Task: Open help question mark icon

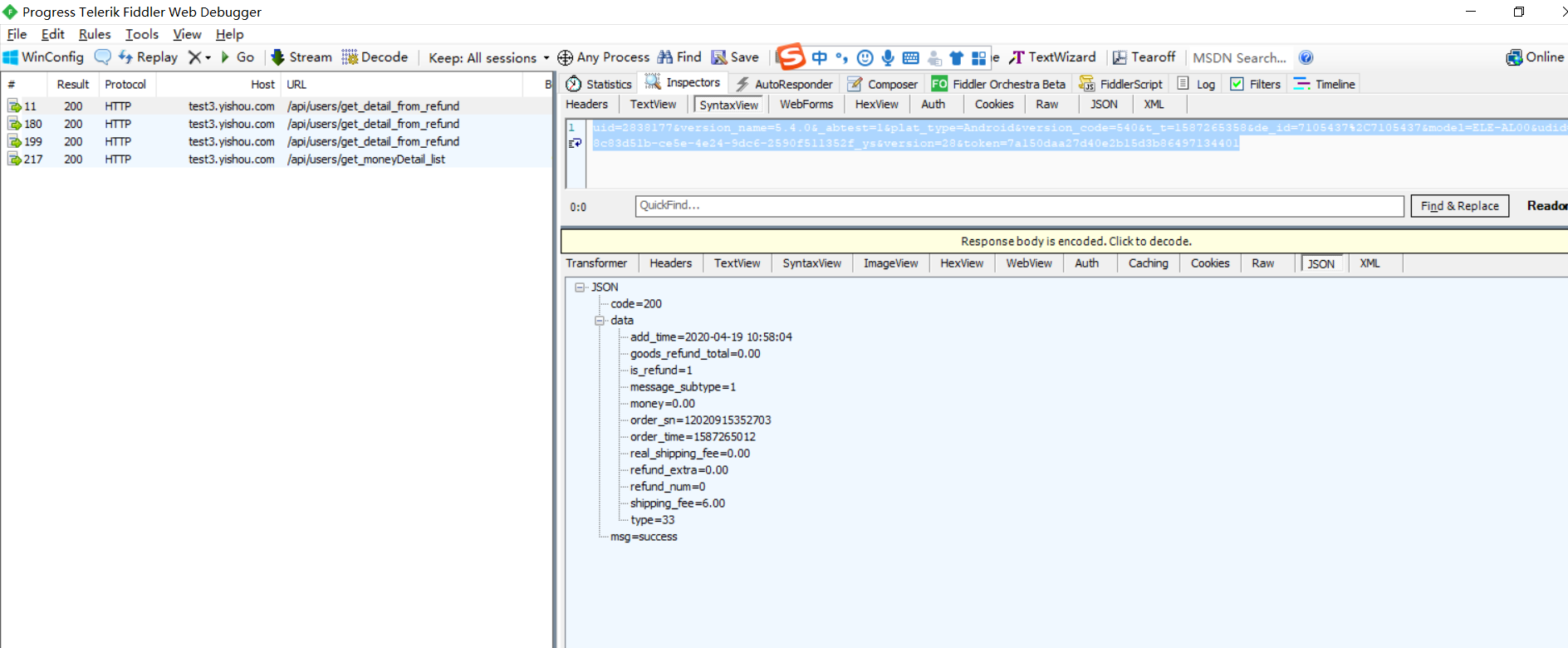Action: pos(1306,57)
